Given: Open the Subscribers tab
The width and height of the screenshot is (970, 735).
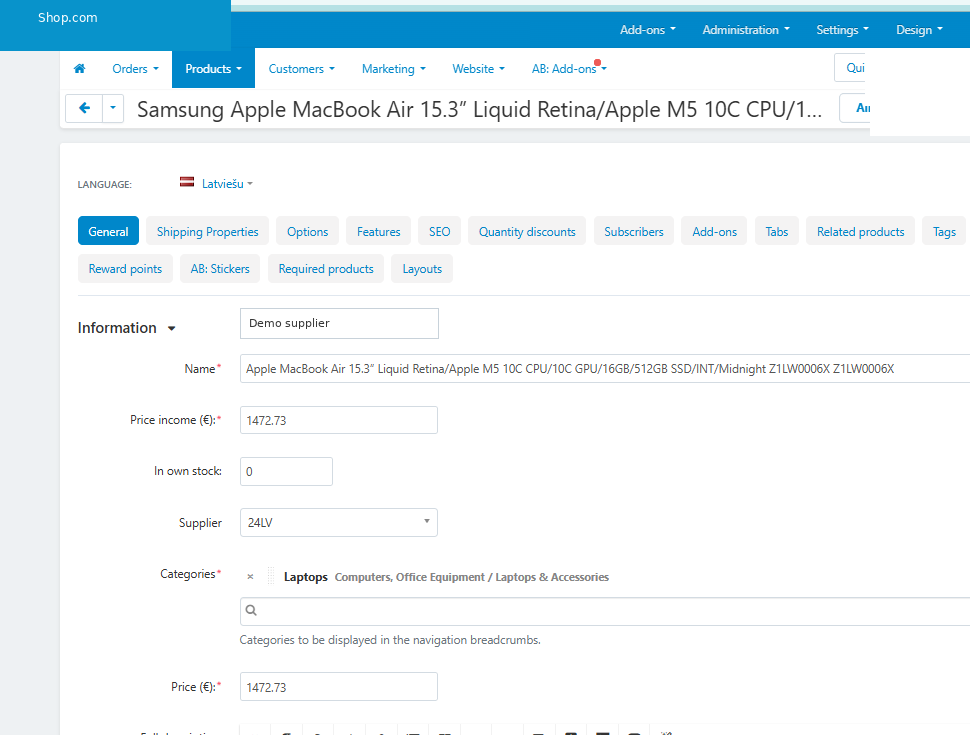Looking at the screenshot, I should [633, 231].
